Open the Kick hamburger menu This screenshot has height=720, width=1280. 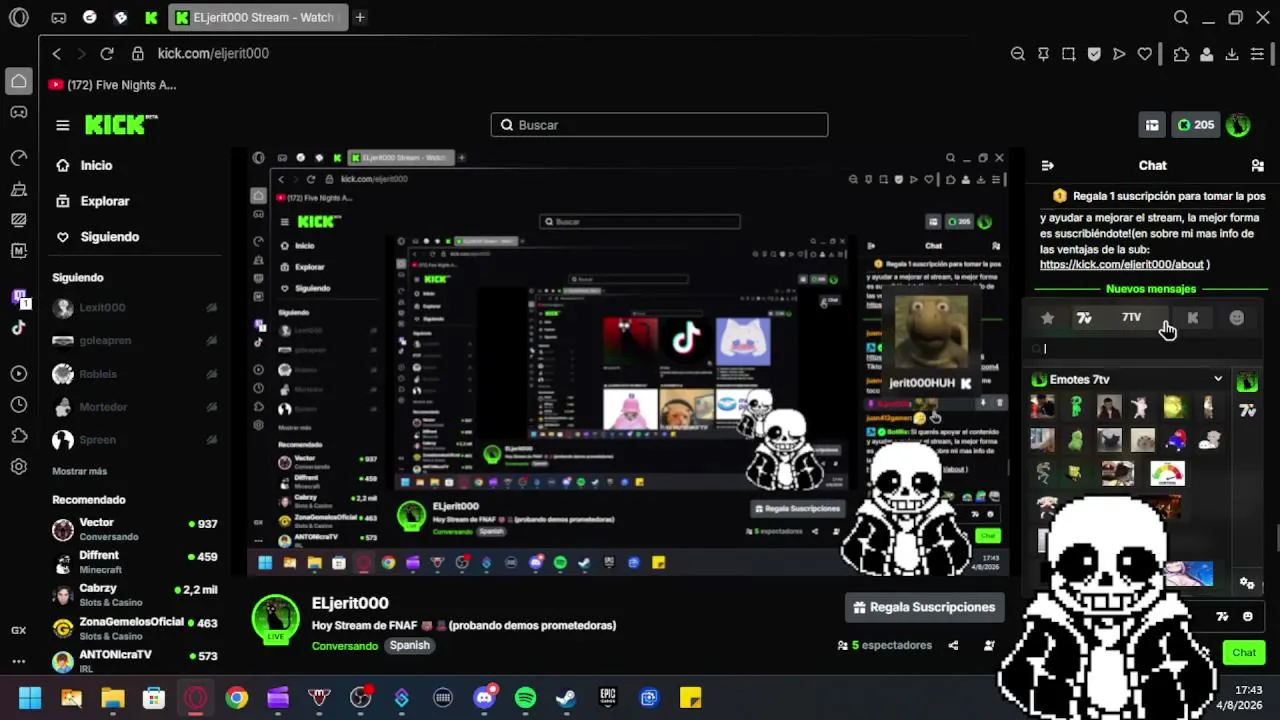[x=63, y=125]
